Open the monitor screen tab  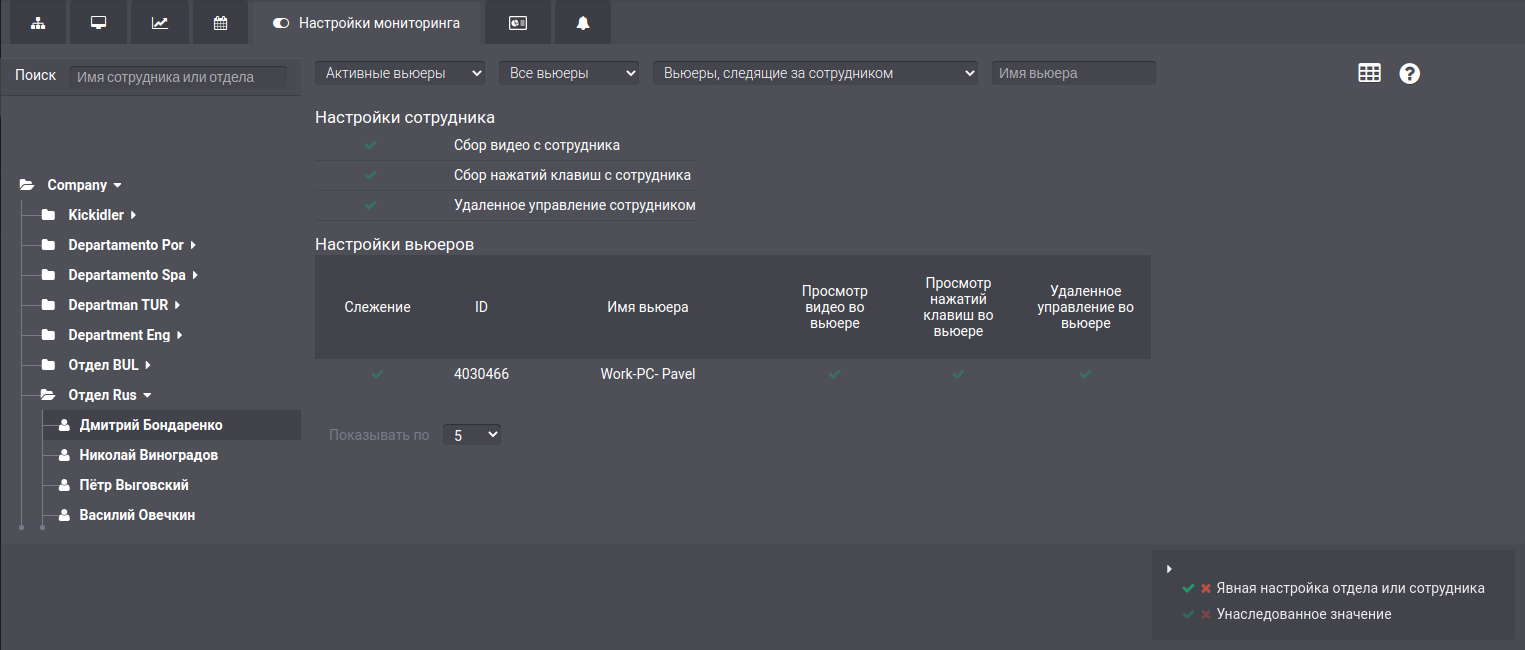[98, 23]
